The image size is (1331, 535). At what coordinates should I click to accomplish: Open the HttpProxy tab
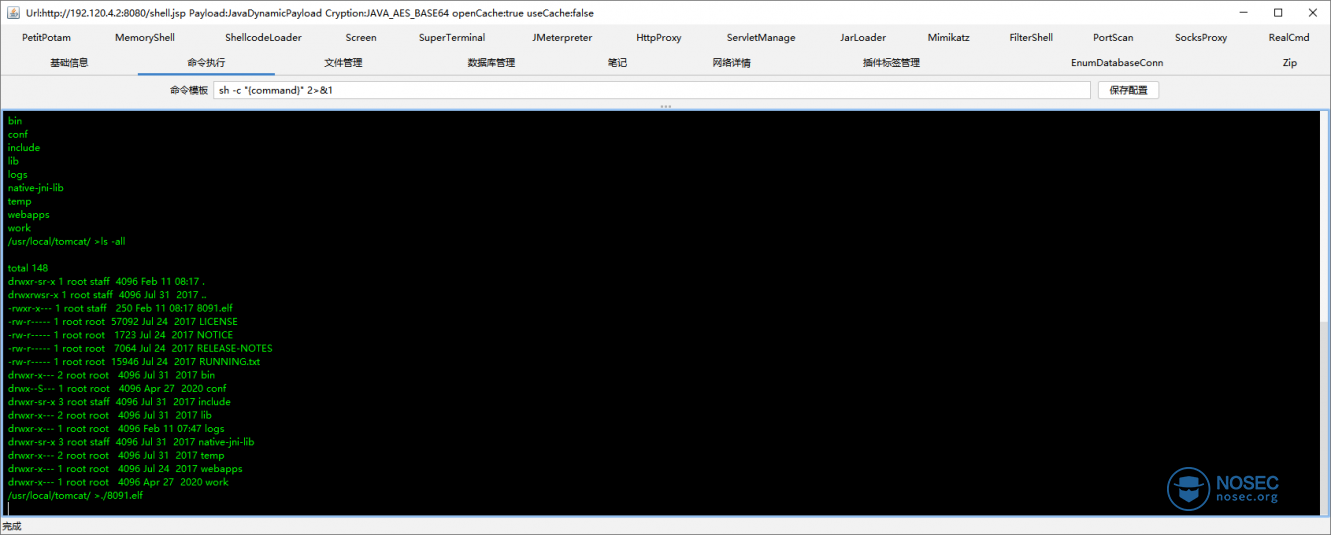[659, 38]
